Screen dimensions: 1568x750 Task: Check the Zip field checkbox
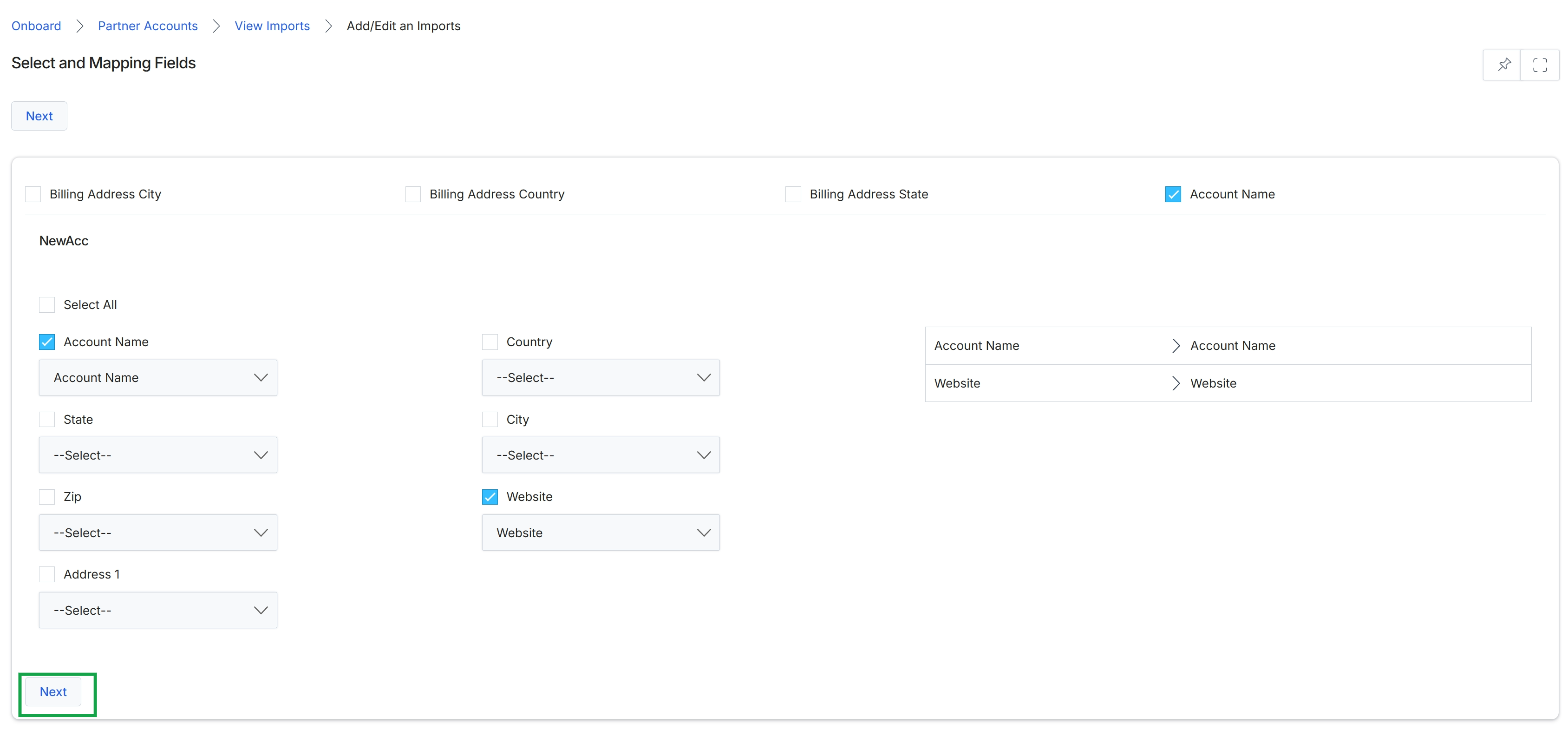point(47,497)
